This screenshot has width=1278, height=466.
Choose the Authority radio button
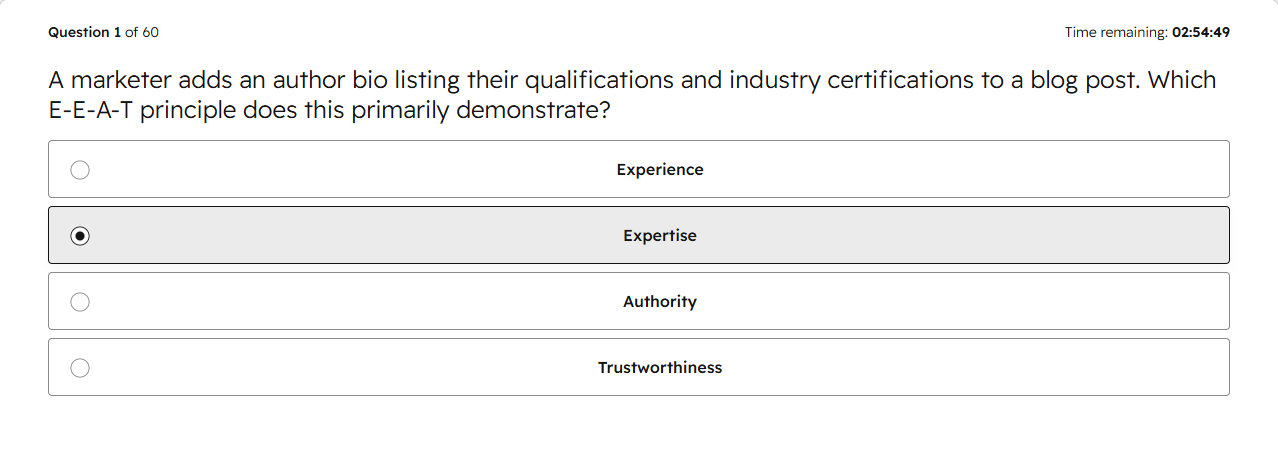80,302
